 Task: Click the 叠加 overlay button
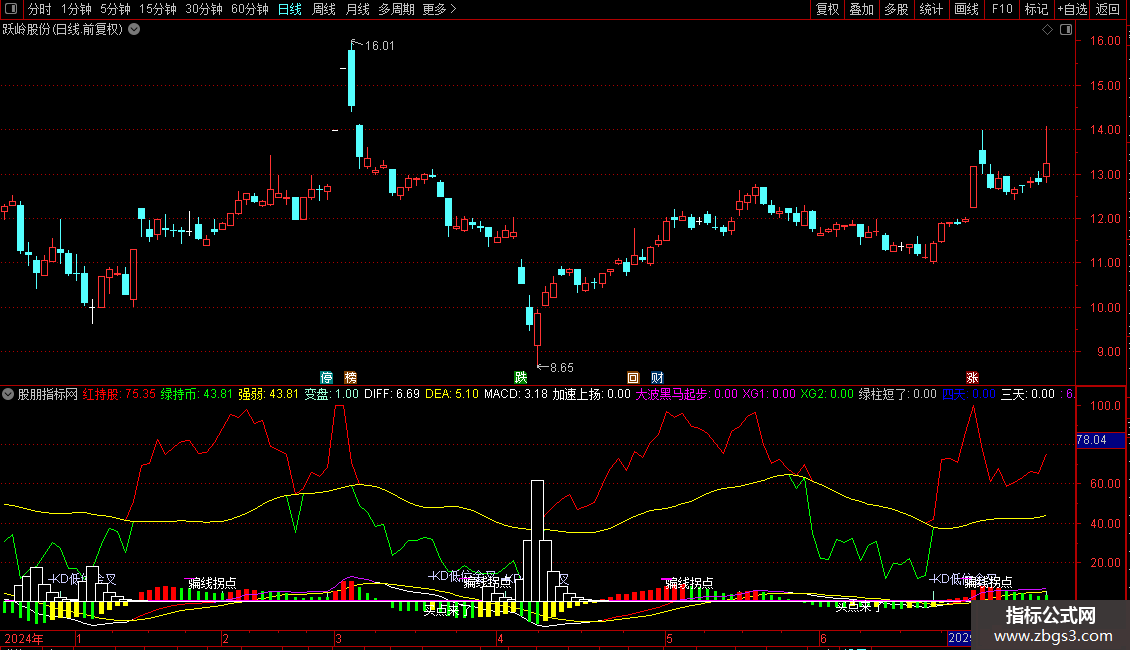(862, 9)
